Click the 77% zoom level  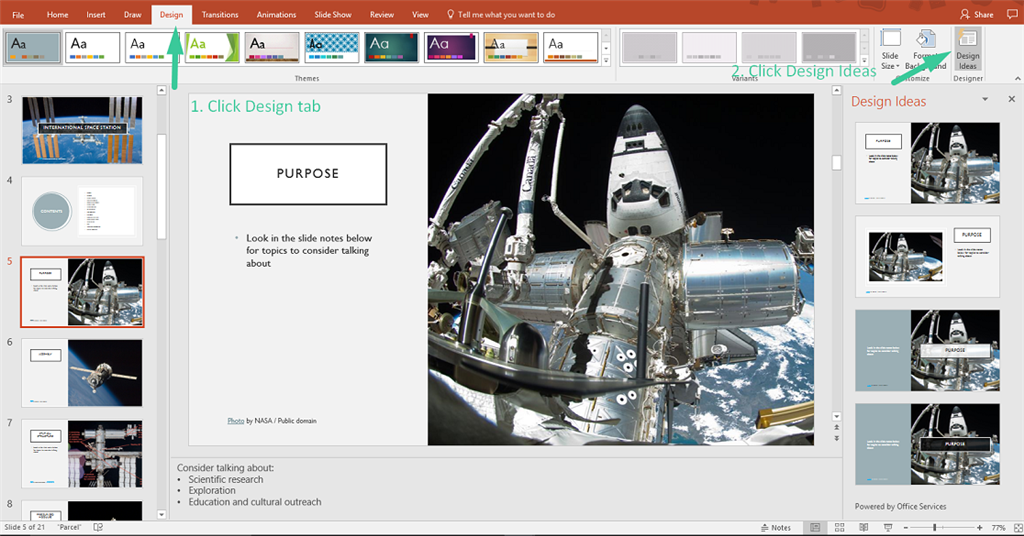pos(999,528)
